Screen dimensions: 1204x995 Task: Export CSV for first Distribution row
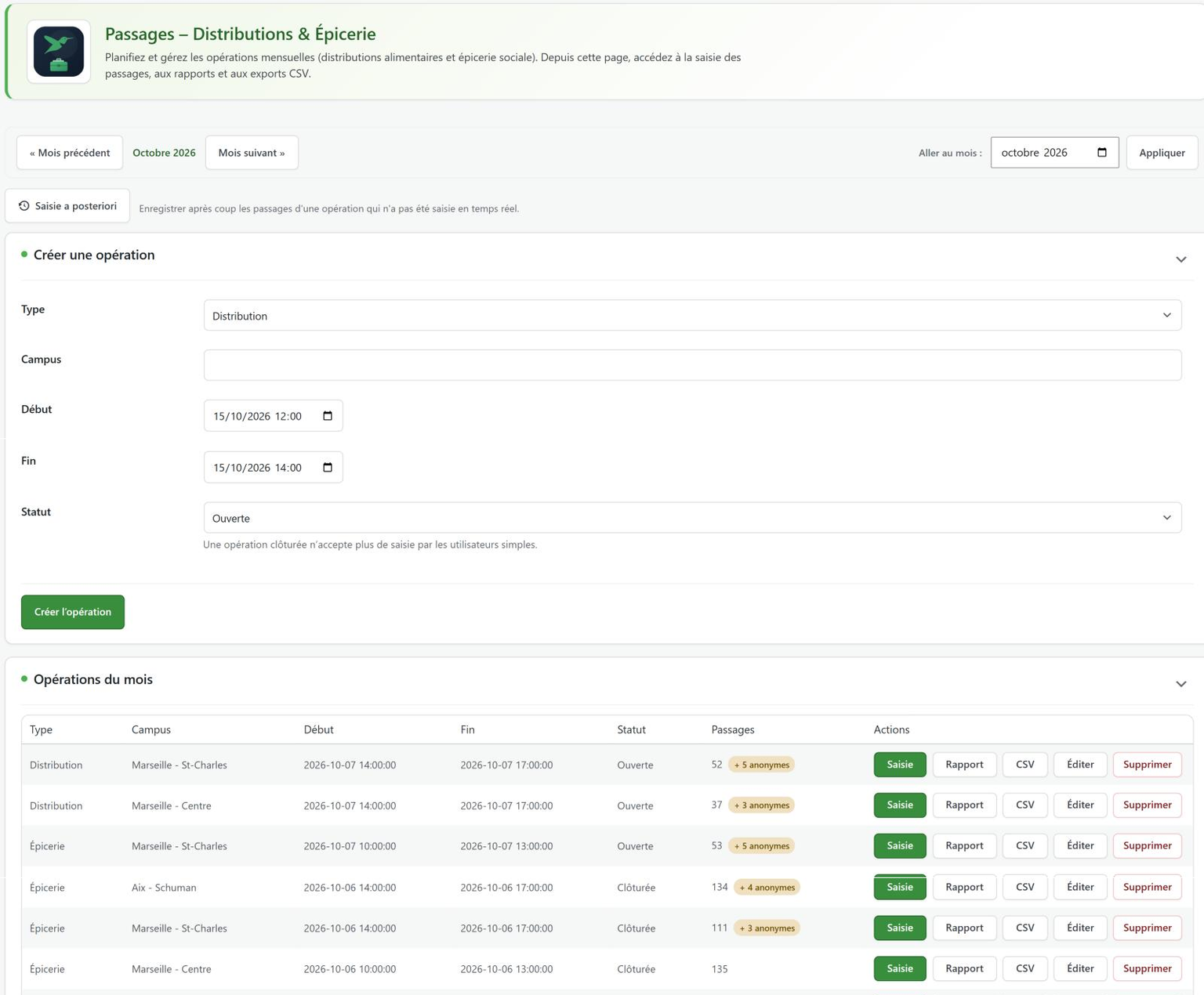tap(1024, 764)
